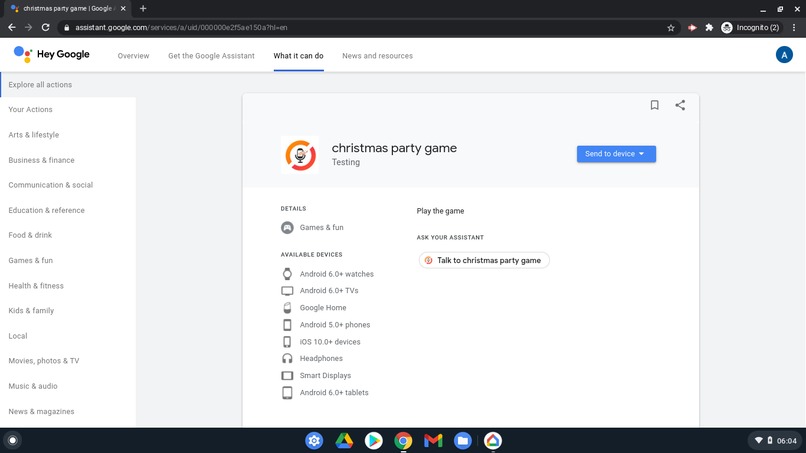This screenshot has width=806, height=453.
Task: Open the Files app from the shelf
Action: point(463,441)
